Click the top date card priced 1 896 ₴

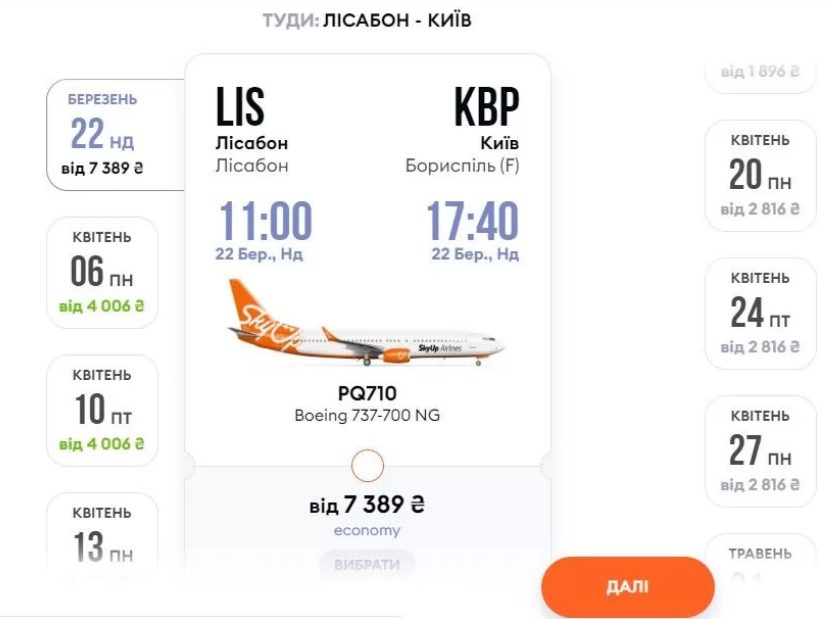760,72
